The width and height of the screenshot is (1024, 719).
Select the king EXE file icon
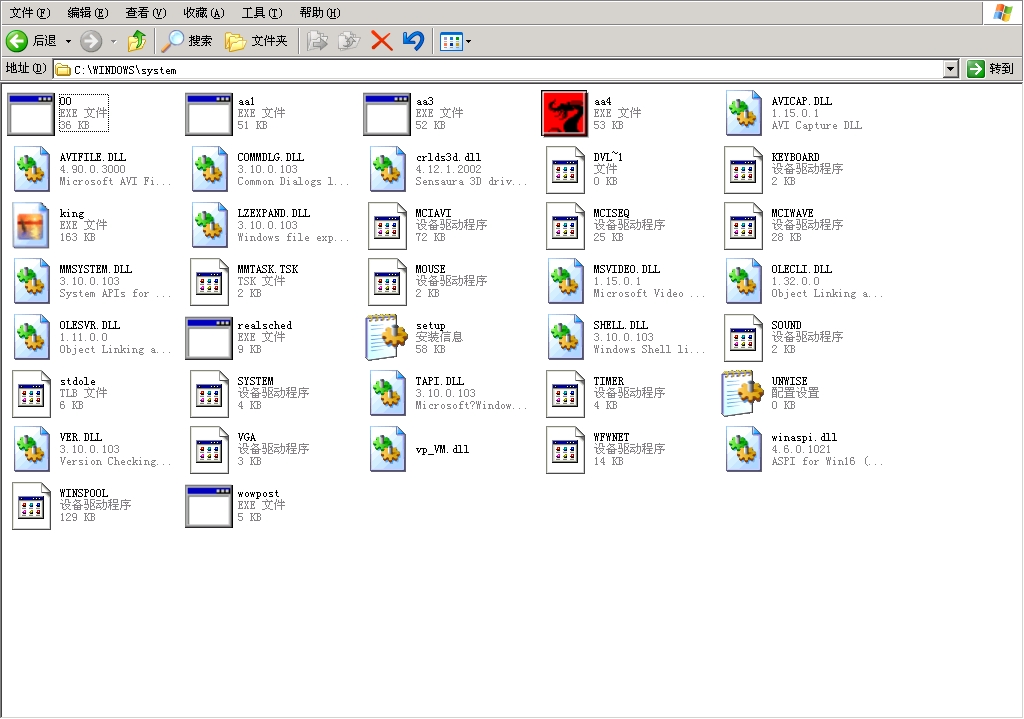31,225
